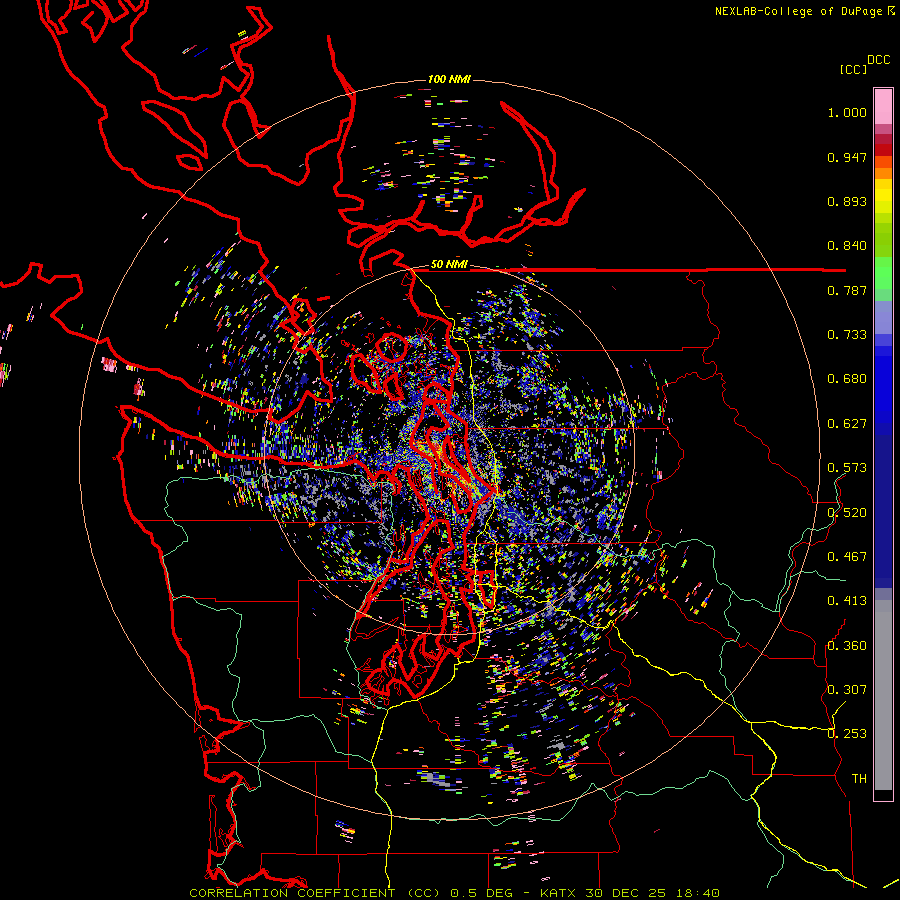Select the 0.520 scale value
The image size is (900, 900).
pos(847,513)
